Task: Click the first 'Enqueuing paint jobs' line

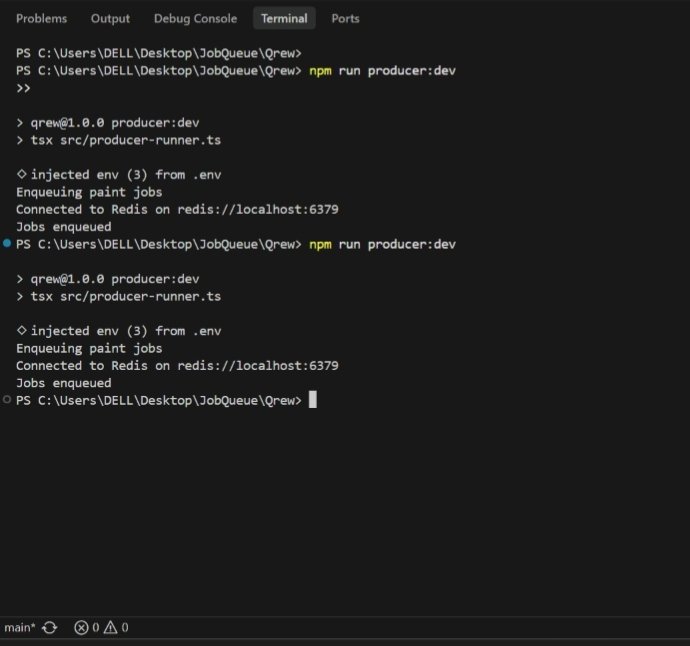Action: [89, 192]
